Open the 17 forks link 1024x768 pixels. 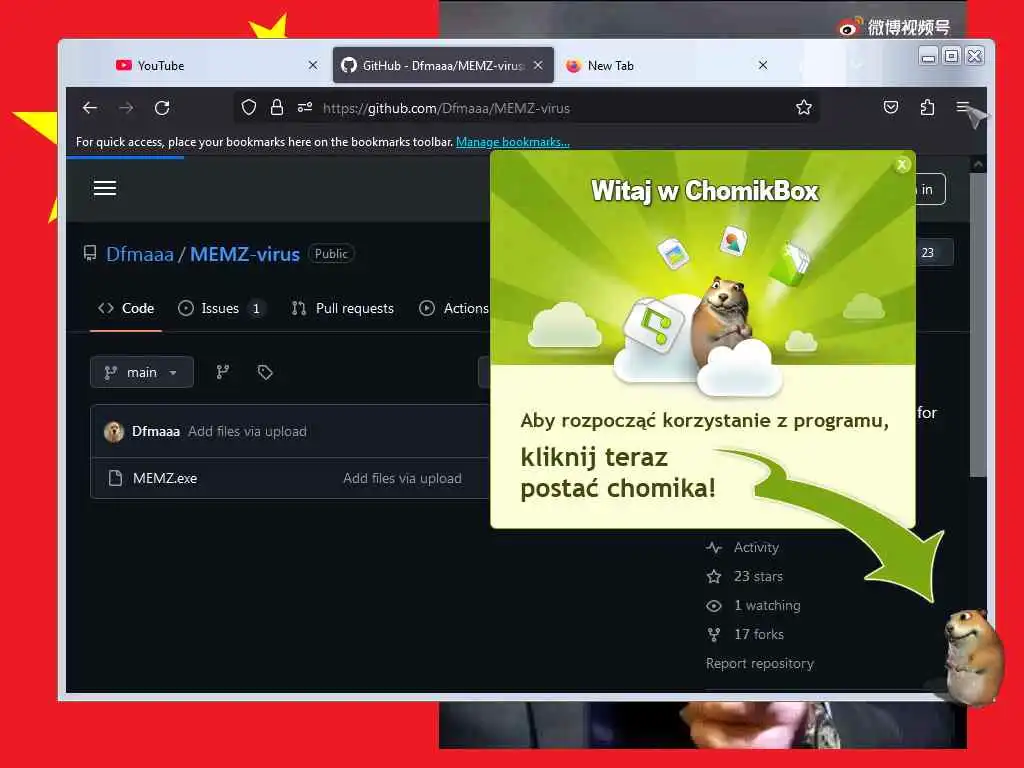[759, 635]
